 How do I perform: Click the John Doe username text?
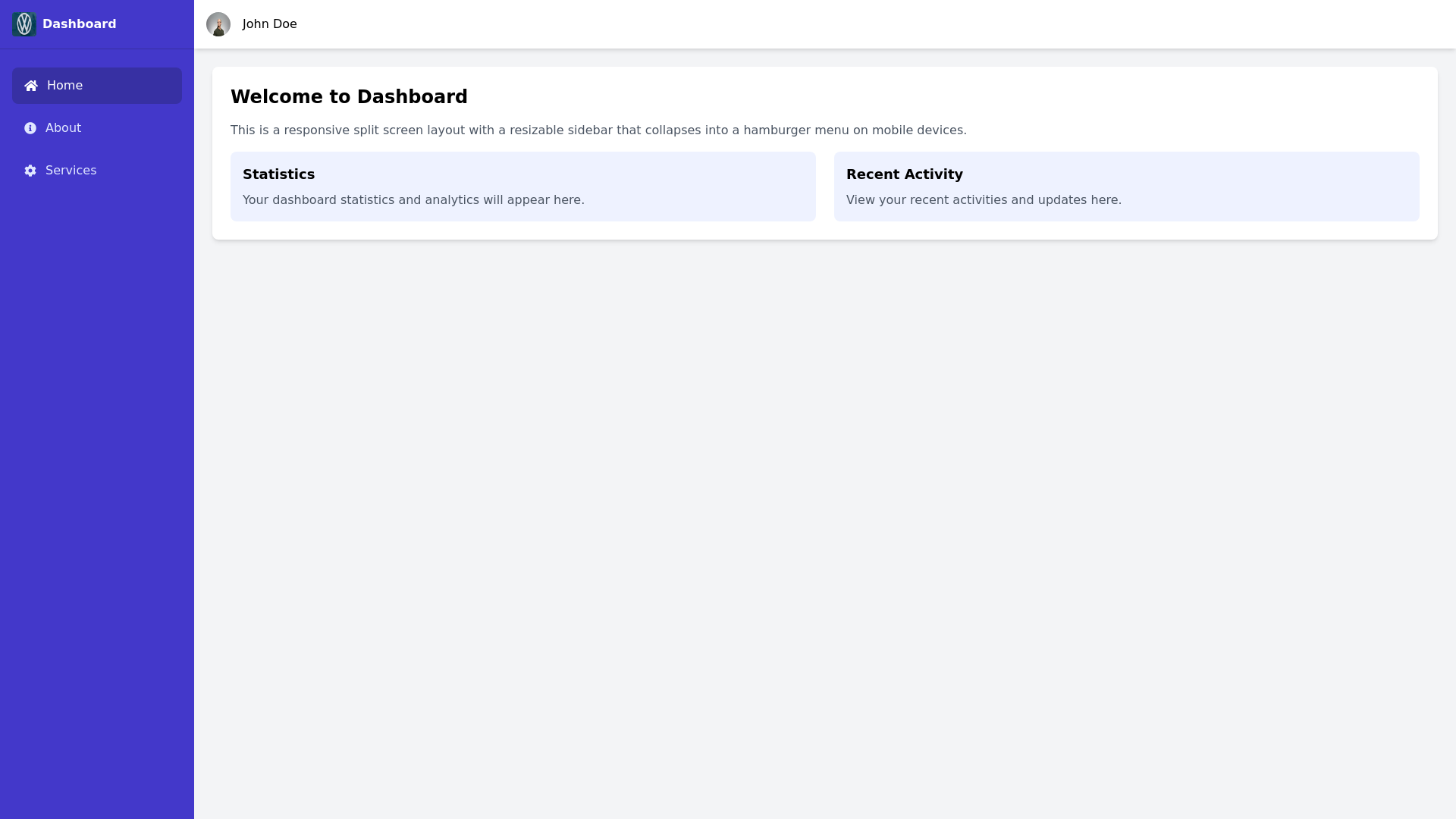click(x=269, y=24)
